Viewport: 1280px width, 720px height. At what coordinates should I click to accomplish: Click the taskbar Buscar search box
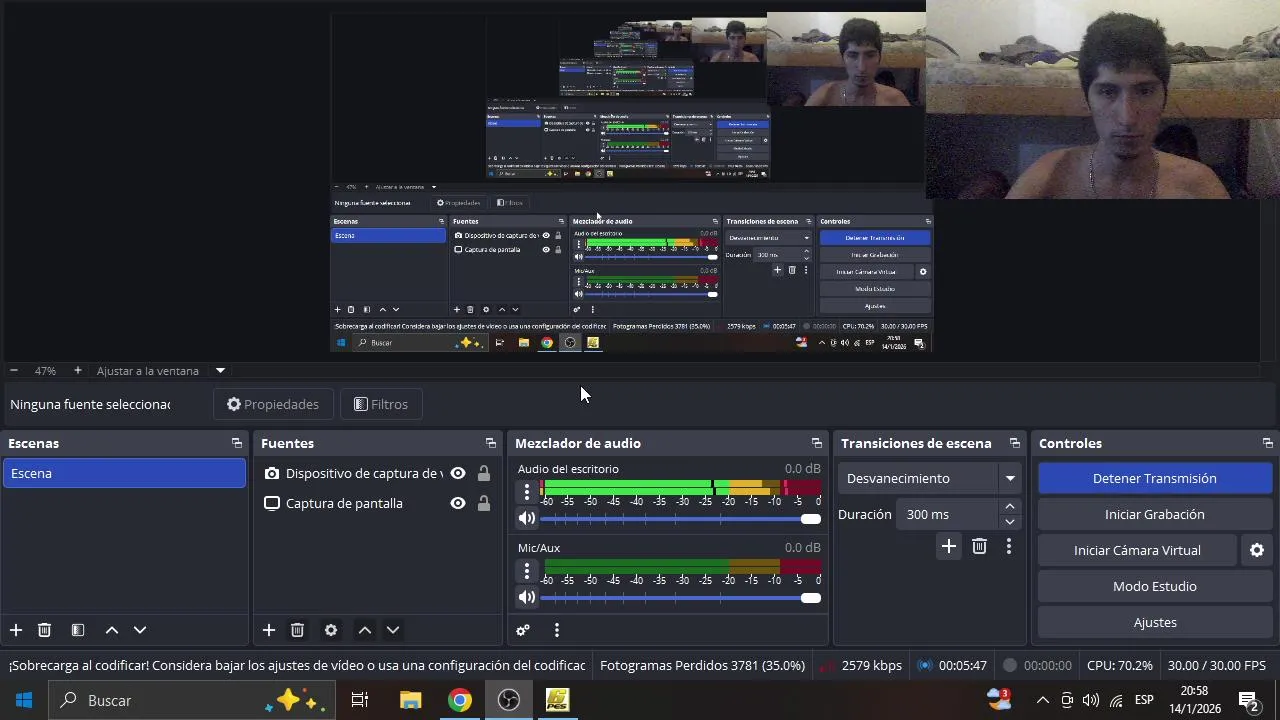coord(191,700)
